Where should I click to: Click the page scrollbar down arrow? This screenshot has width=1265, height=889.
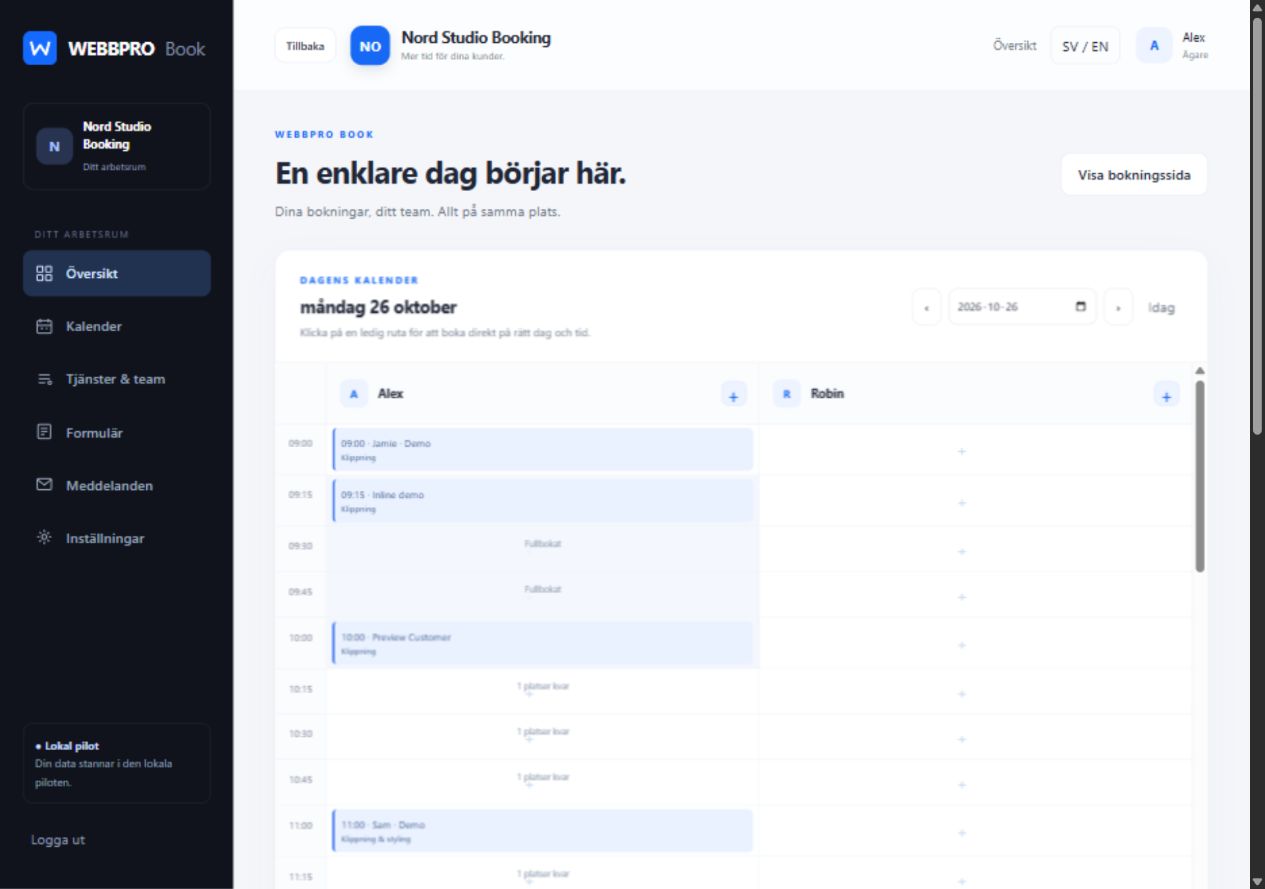point(1257,881)
